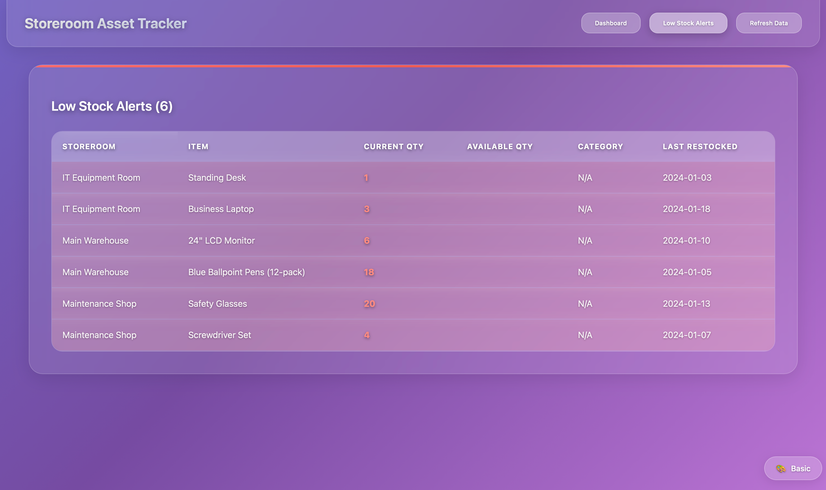Viewport: 826px width, 490px height.
Task: Select the Low Stock Alerts button
Action: [x=688, y=23]
